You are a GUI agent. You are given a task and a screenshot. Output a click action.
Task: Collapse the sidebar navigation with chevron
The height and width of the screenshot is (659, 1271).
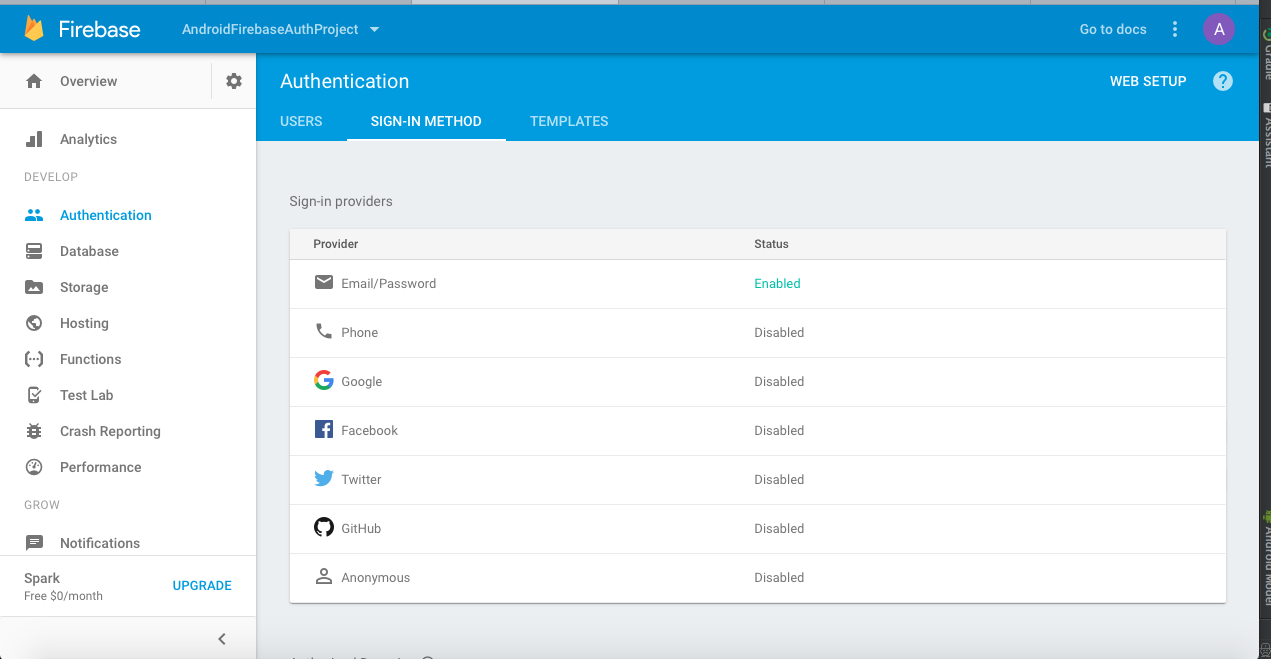pos(222,639)
